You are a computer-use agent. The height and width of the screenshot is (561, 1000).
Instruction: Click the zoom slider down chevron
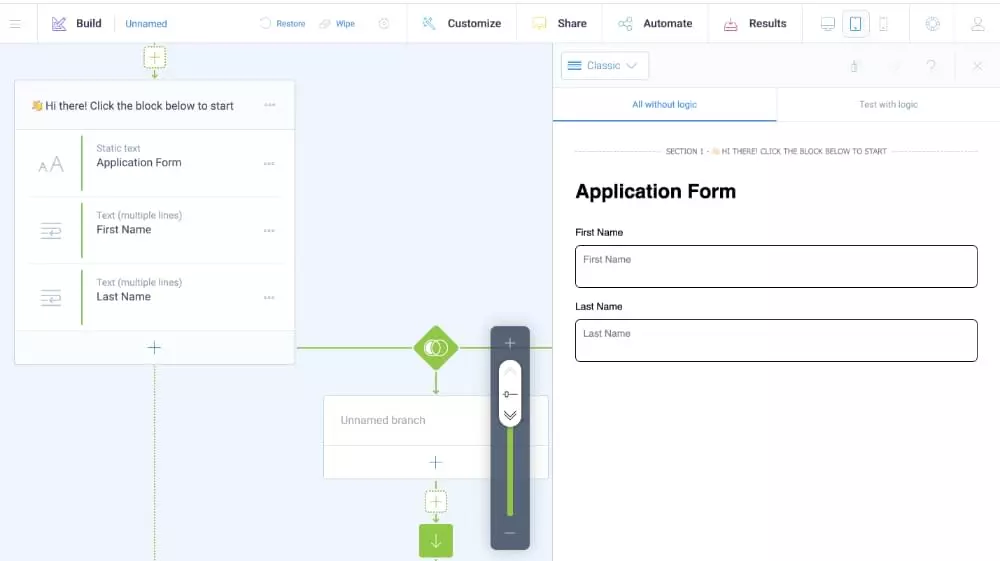[x=510, y=415]
